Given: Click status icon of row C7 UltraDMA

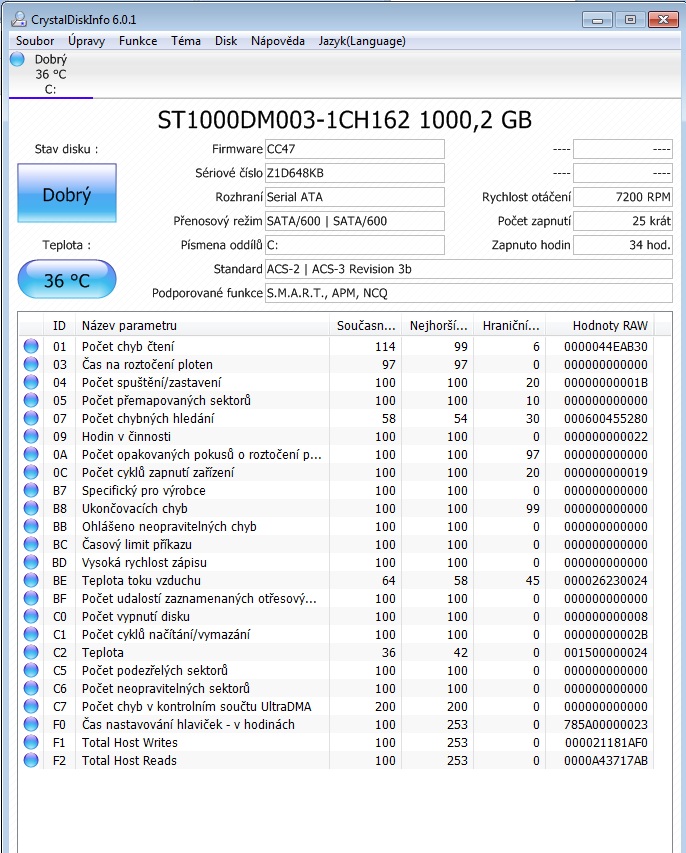Looking at the screenshot, I should (31, 706).
